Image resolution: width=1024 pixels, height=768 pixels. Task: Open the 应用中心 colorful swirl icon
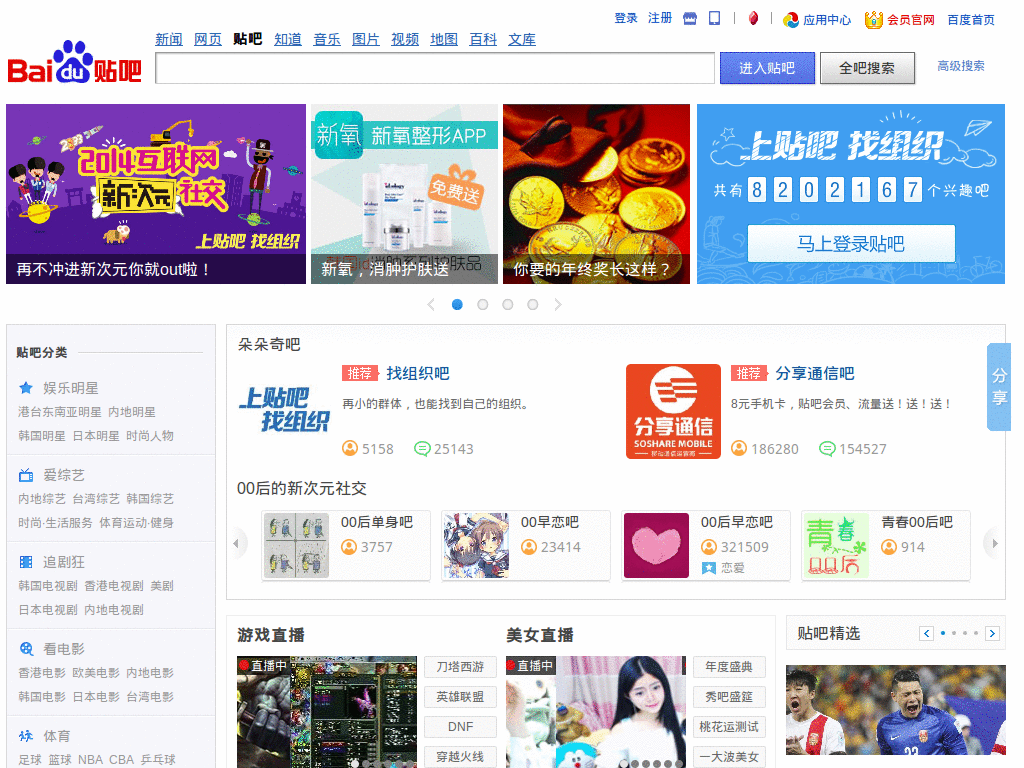click(x=791, y=20)
